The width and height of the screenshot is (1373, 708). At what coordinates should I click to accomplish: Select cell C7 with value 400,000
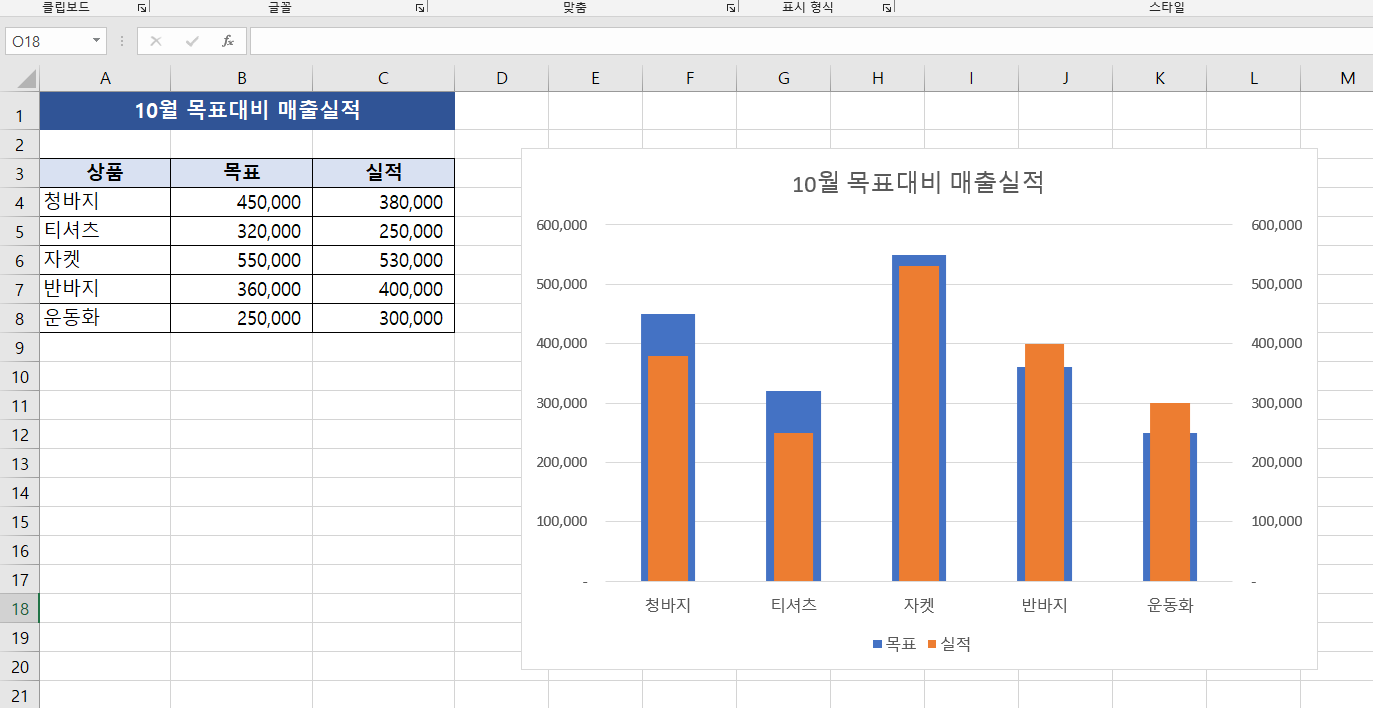[383, 289]
